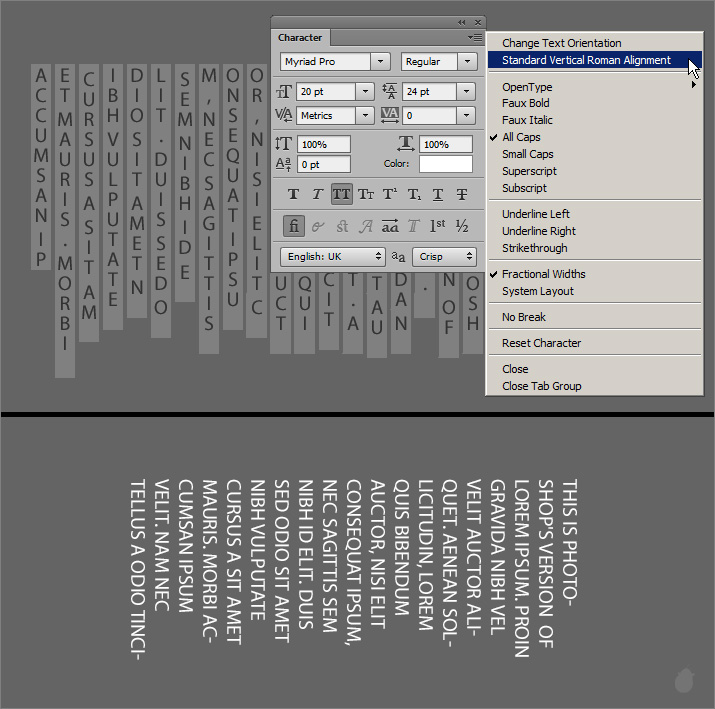Screen dimensions: 715x709
Task: Click the baseline shift 0 pt field
Action: (322, 164)
